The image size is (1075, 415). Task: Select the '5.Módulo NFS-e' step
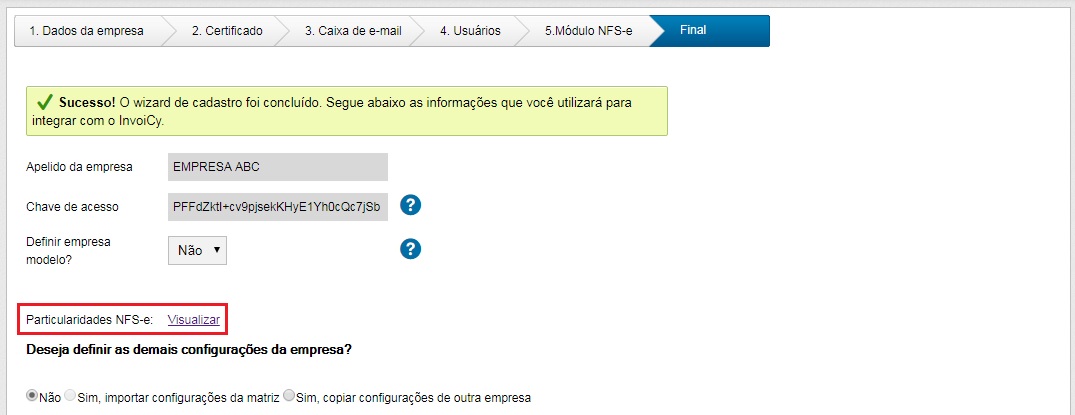pos(587,30)
